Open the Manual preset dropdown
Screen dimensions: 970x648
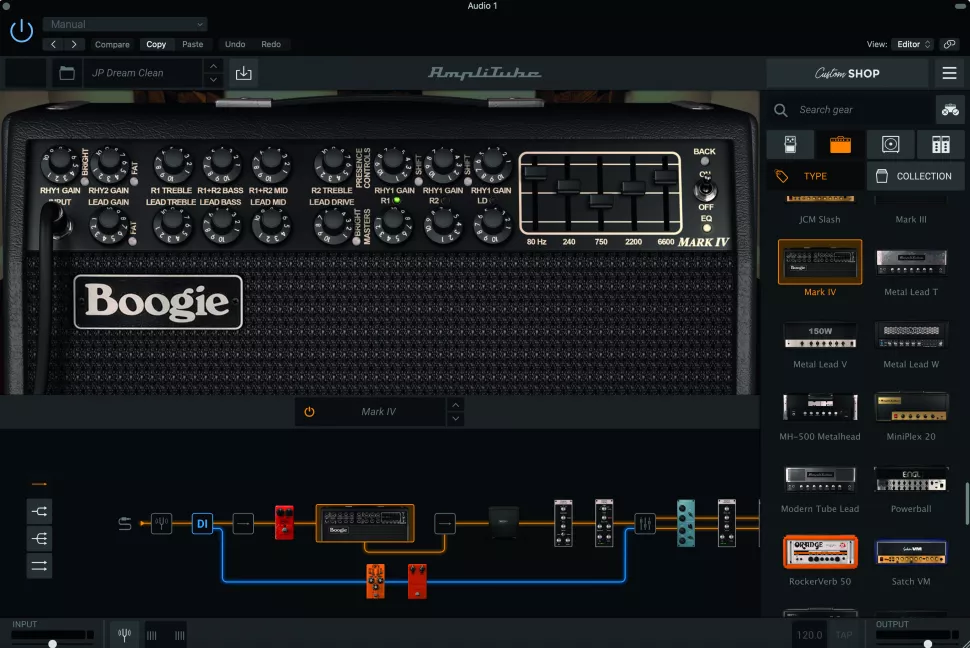point(125,24)
